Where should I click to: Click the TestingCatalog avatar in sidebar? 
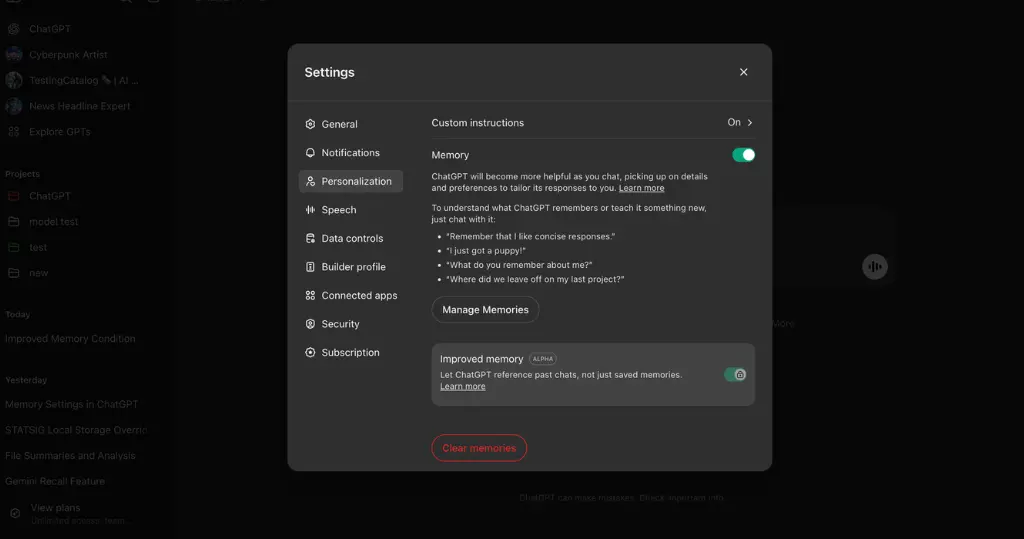tap(14, 80)
